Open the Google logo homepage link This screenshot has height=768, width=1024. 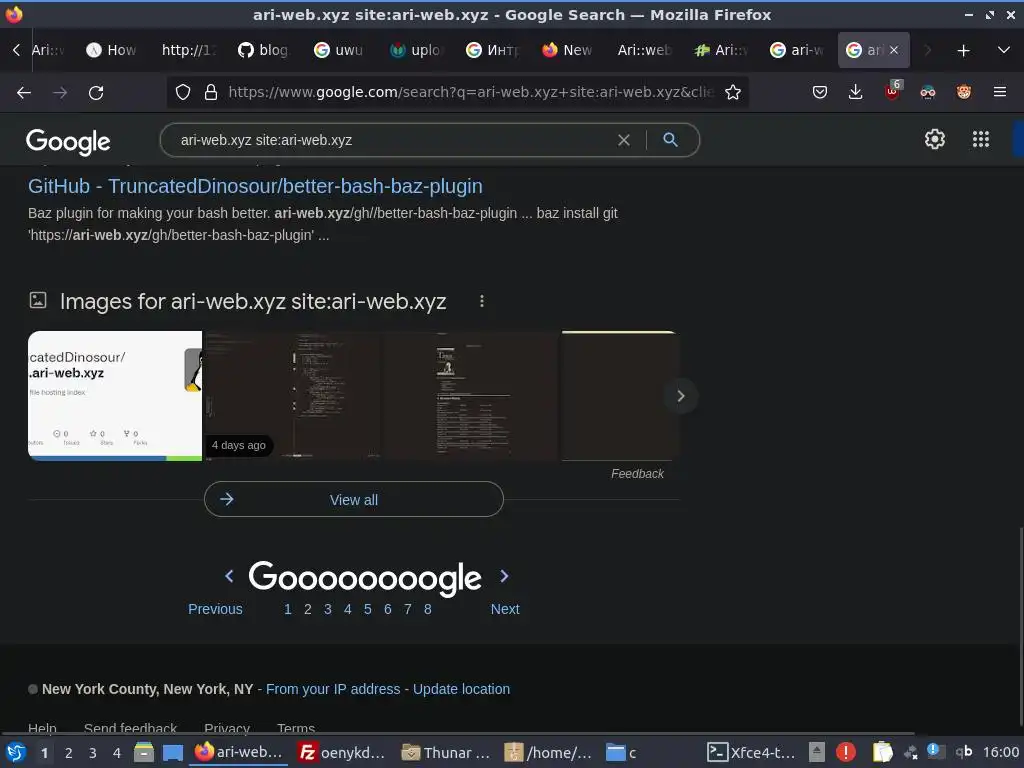point(68,141)
